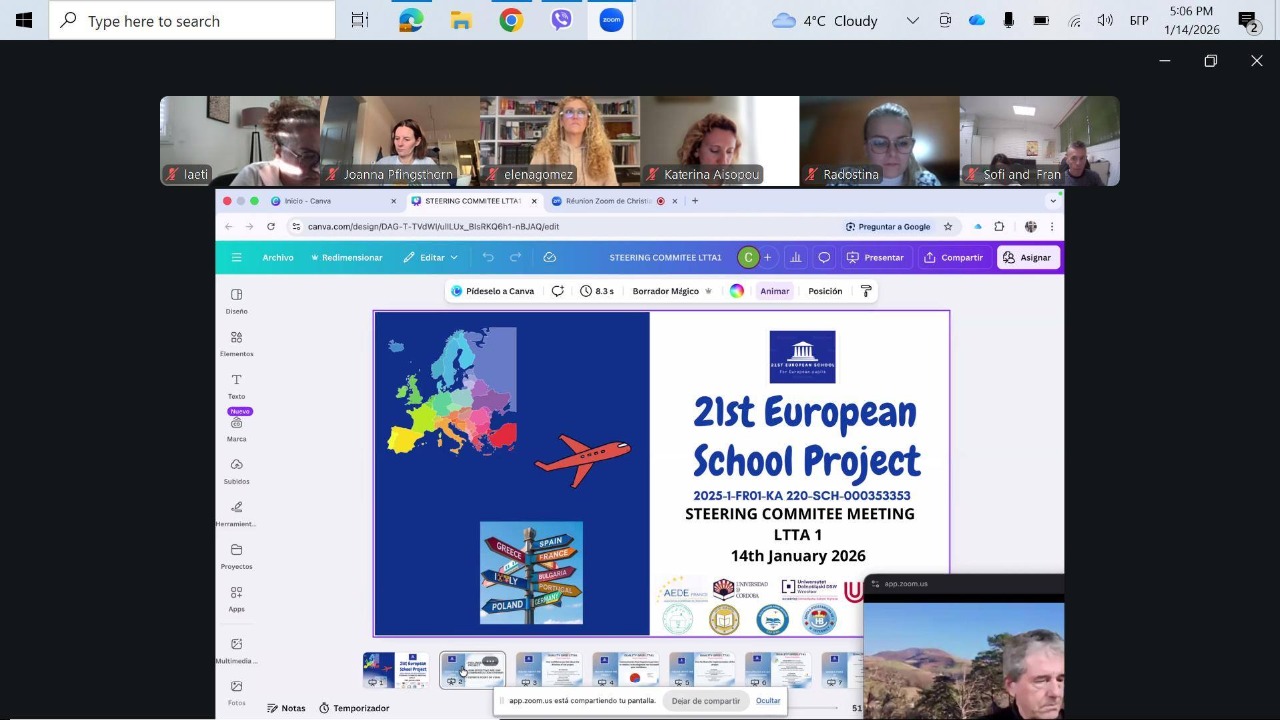Image resolution: width=1280 pixels, height=720 pixels.
Task: Open the Archivo menu
Action: tap(278, 258)
